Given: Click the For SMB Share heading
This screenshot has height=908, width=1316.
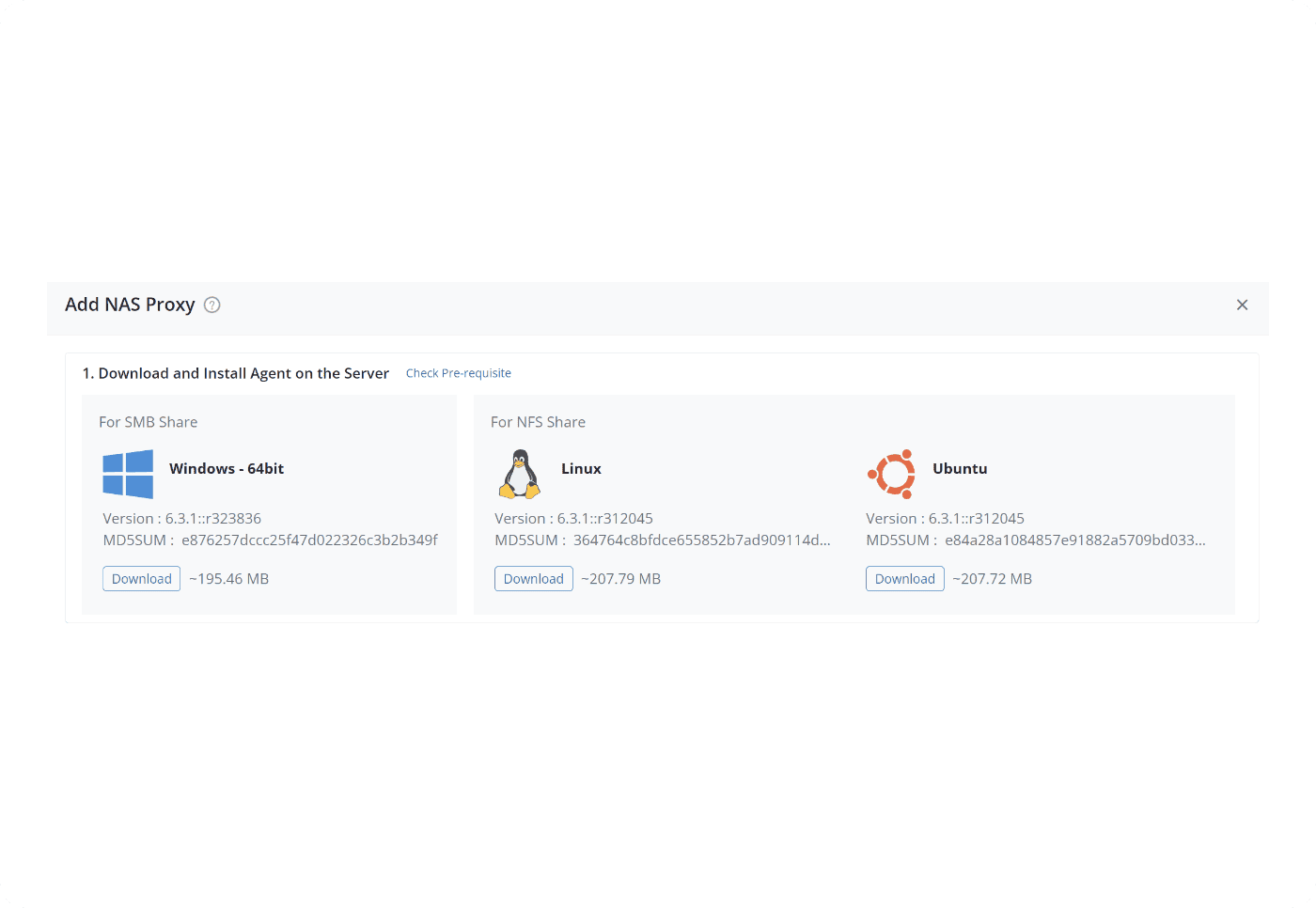Looking at the screenshot, I should [149, 422].
